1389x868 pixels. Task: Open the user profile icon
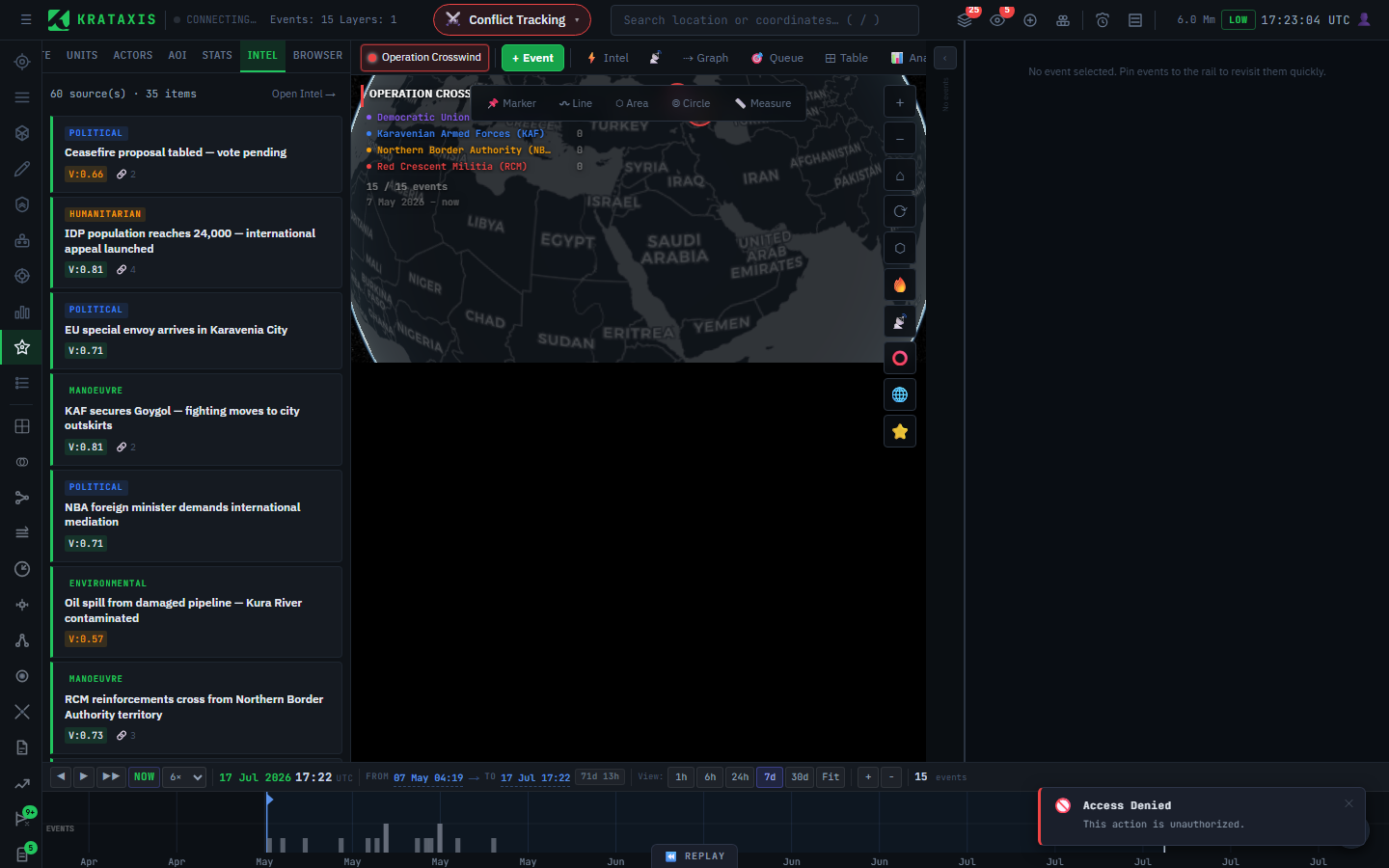point(1364,19)
